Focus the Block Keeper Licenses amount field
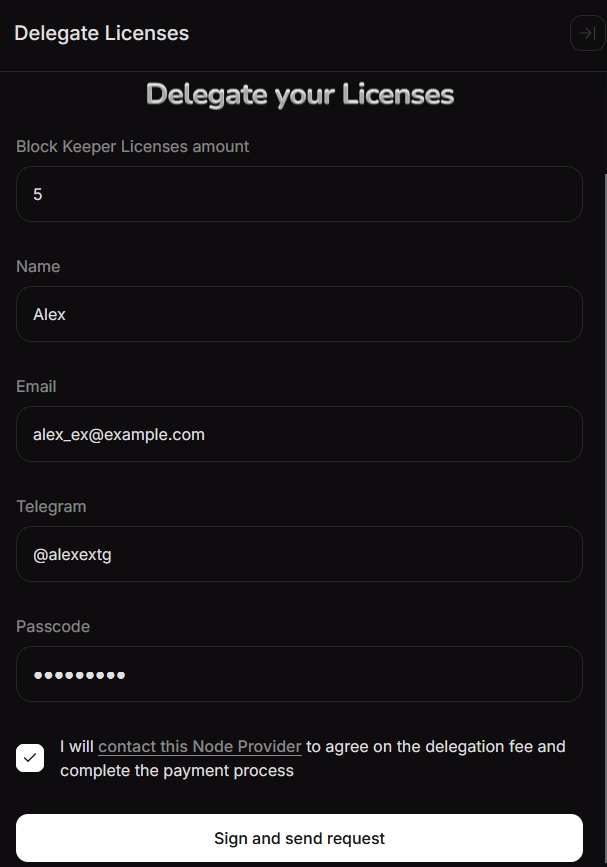607x867 pixels. (x=299, y=194)
